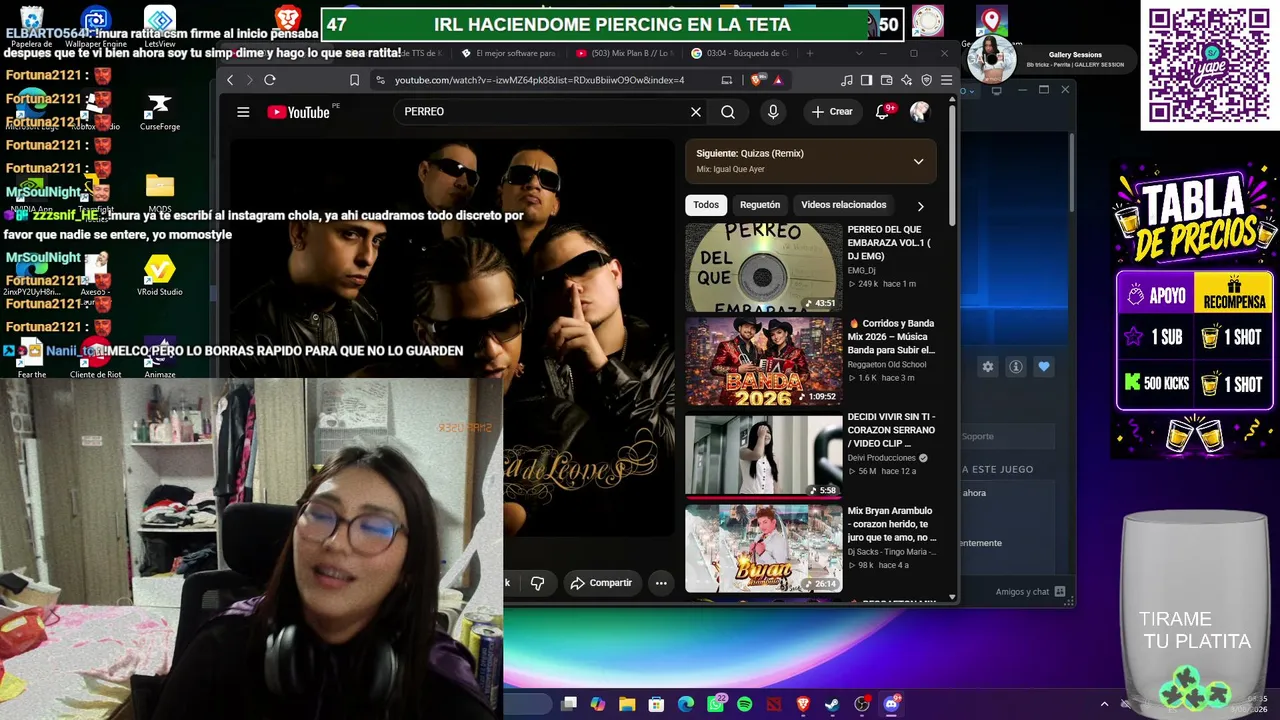Reload the page in the browser
This screenshot has height=720, width=1280.
click(270, 80)
